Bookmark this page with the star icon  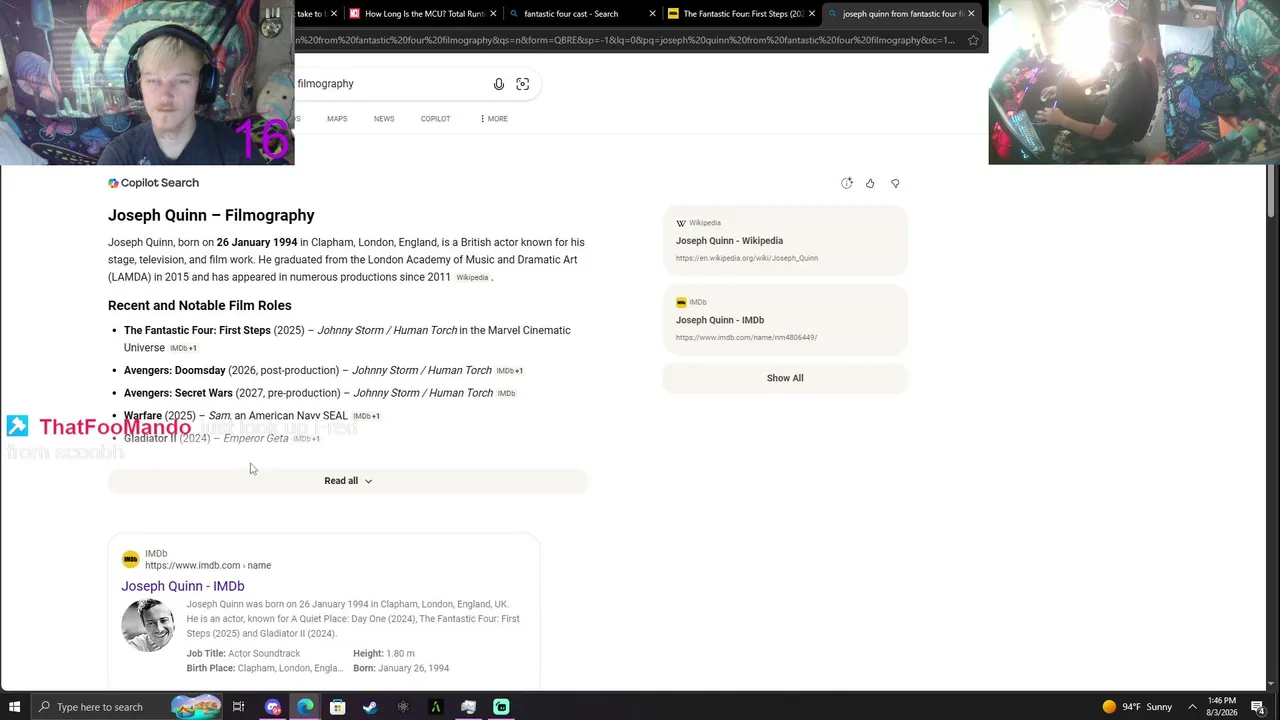973,40
